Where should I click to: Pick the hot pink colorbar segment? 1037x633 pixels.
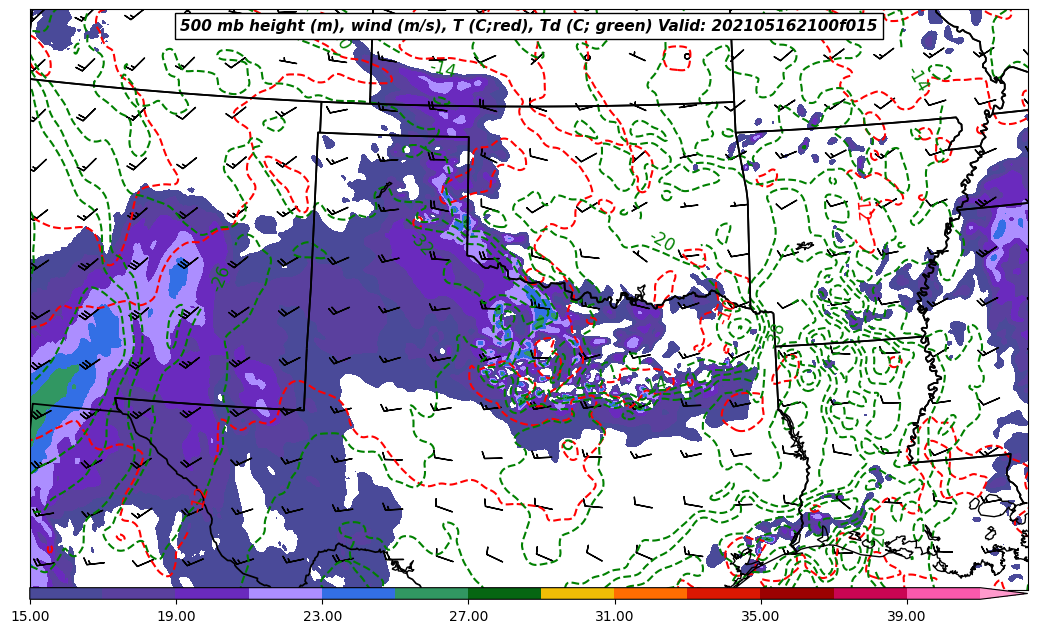tap(942, 593)
